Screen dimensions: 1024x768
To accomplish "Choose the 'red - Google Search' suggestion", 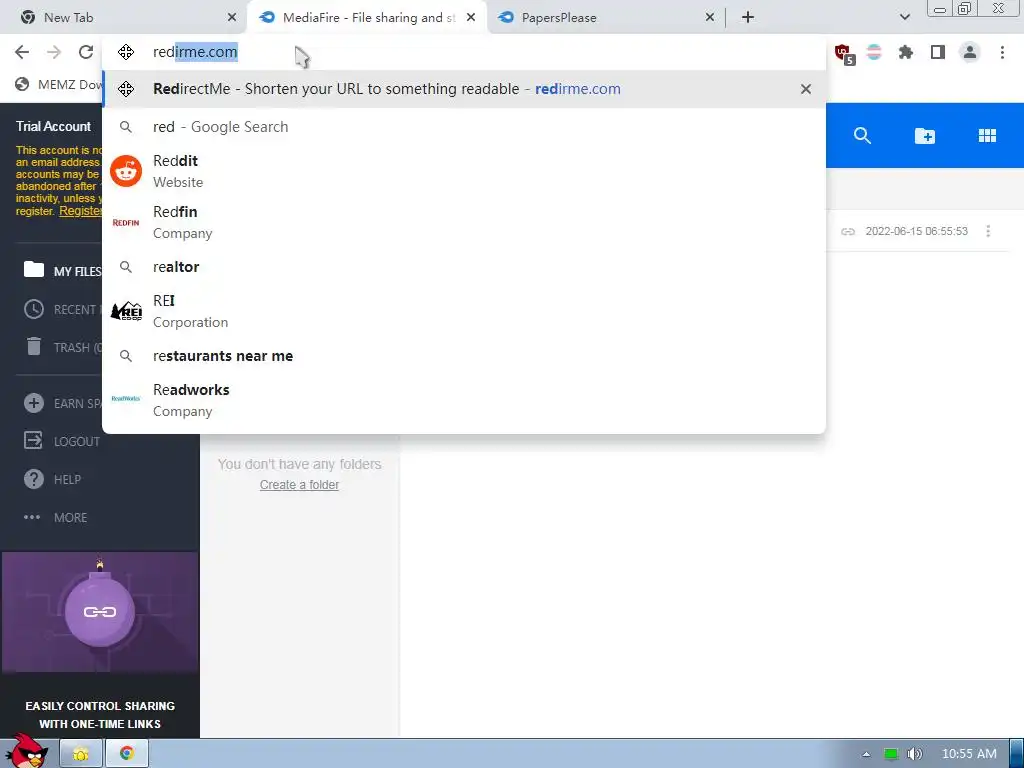I will click(x=464, y=127).
